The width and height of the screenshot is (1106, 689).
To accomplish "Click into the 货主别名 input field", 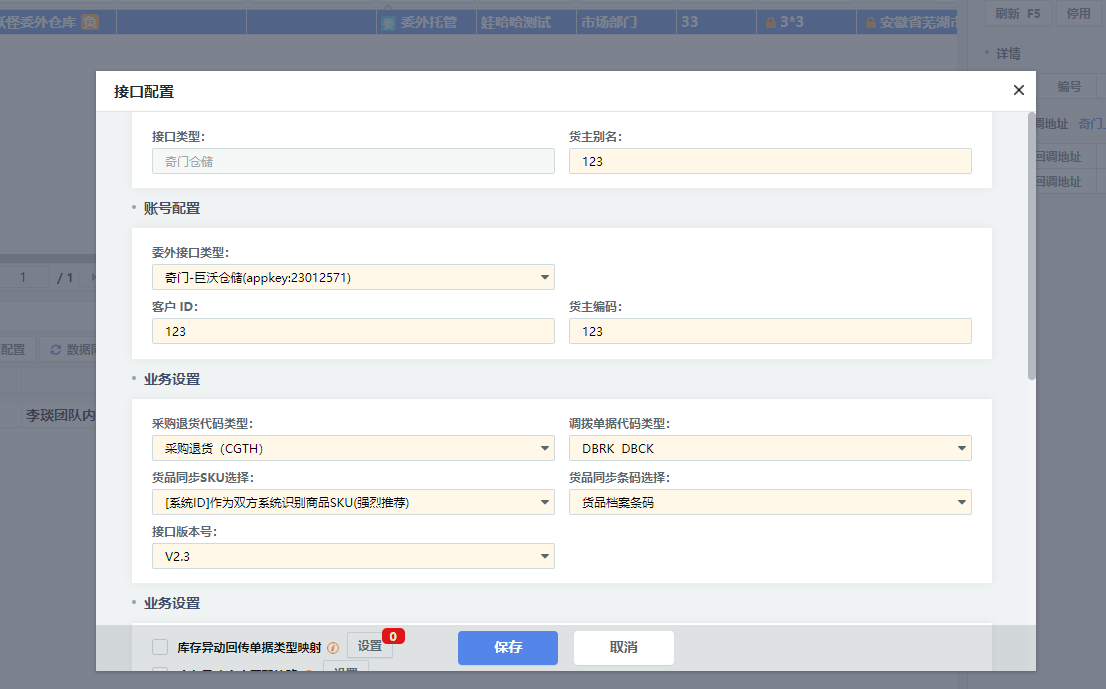I will click(769, 161).
